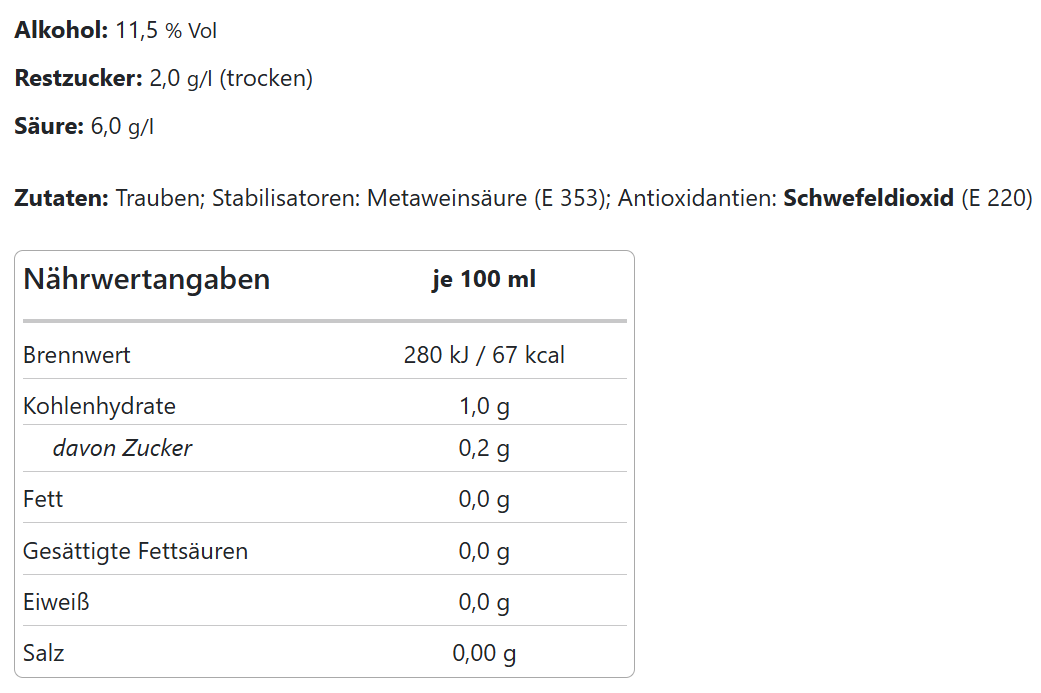
Task: Click the 0,00 g Salz value
Action: coord(484,655)
